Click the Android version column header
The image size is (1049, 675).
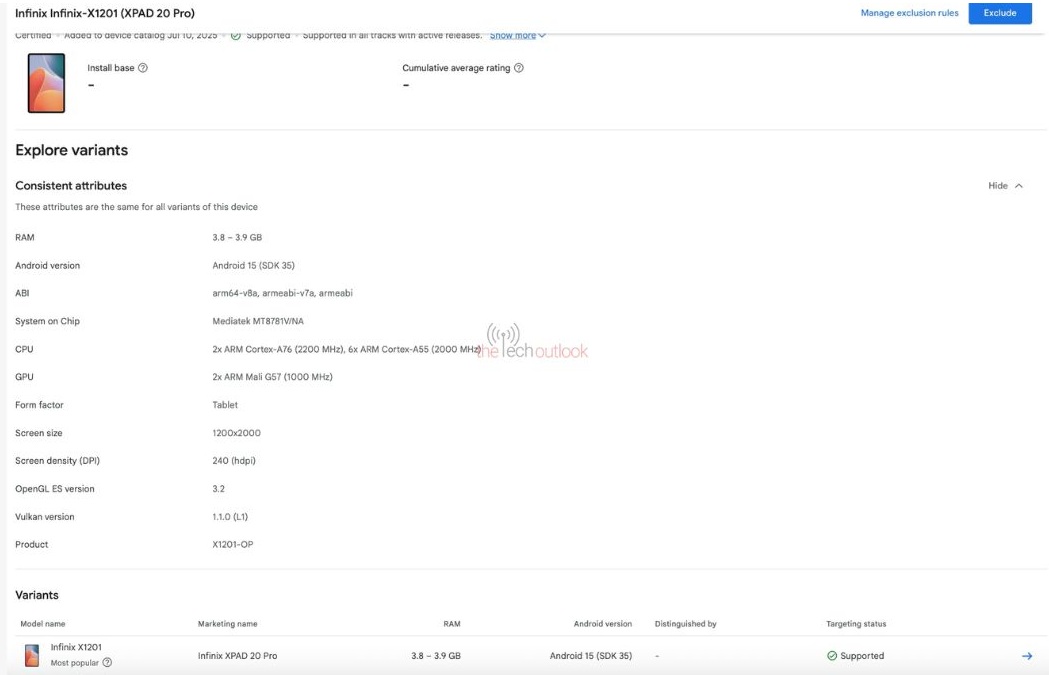pos(602,623)
